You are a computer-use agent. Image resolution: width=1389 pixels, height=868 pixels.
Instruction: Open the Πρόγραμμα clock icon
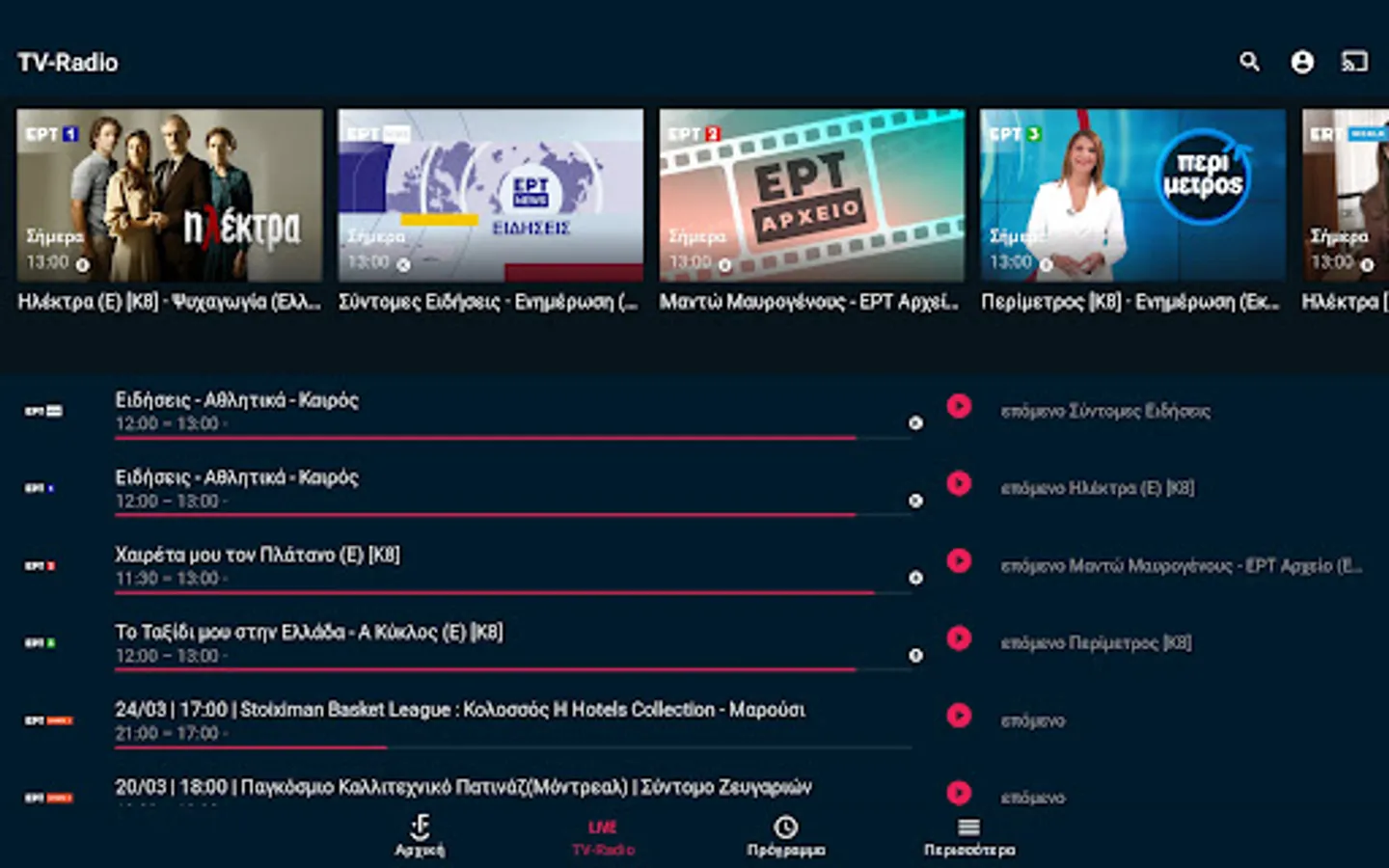(784, 827)
